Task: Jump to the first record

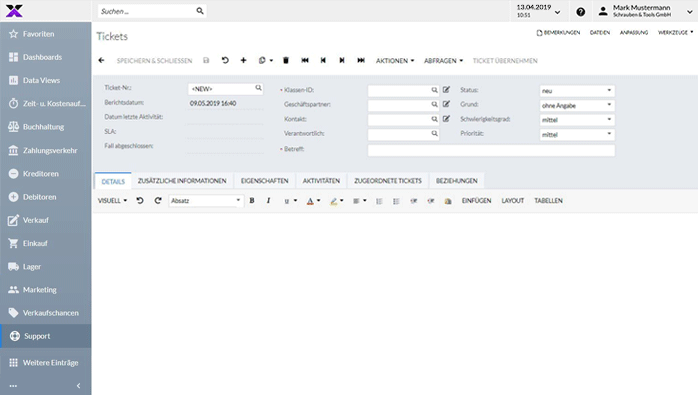Action: (305, 60)
